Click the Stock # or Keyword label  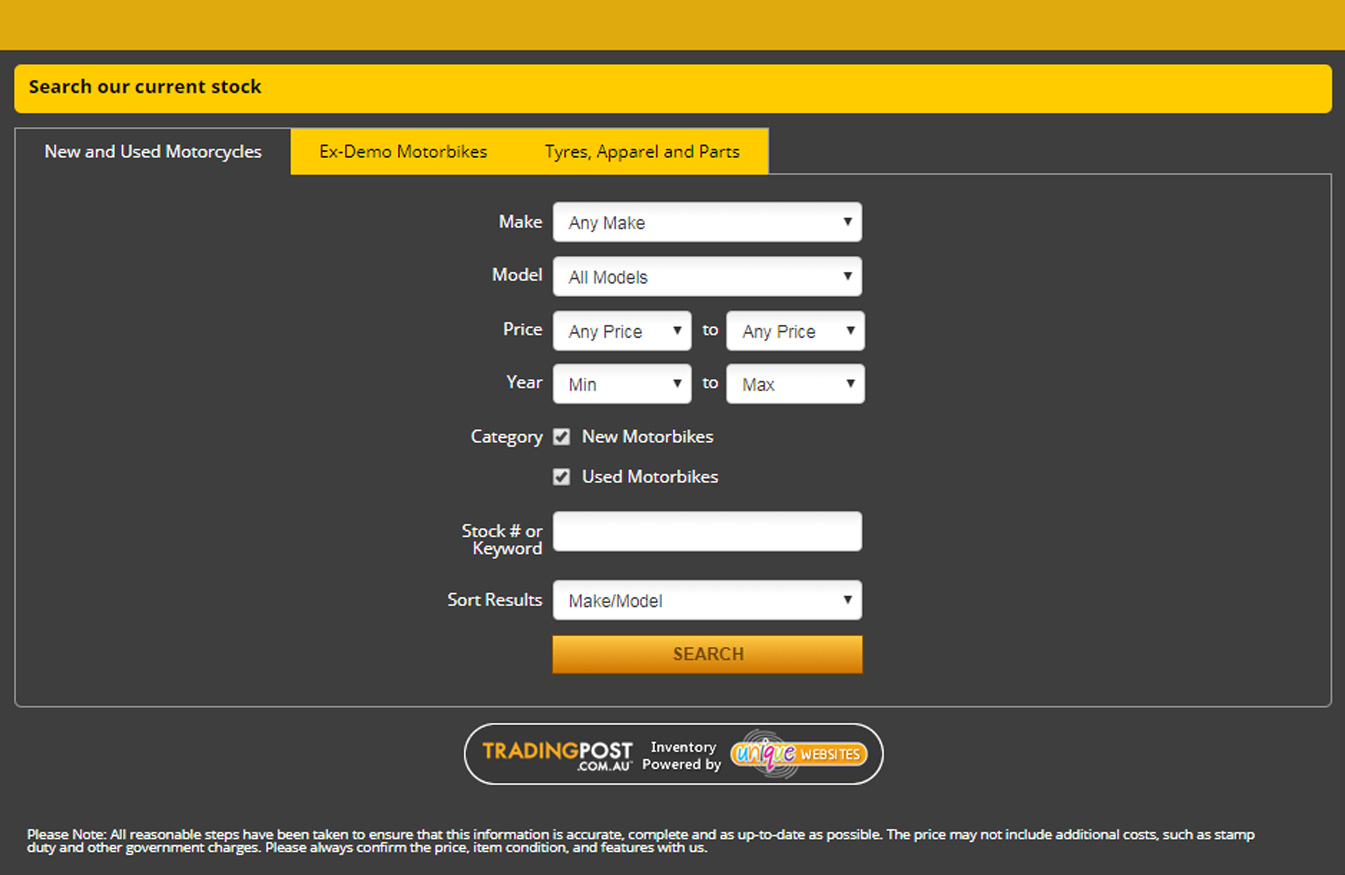[x=502, y=540]
